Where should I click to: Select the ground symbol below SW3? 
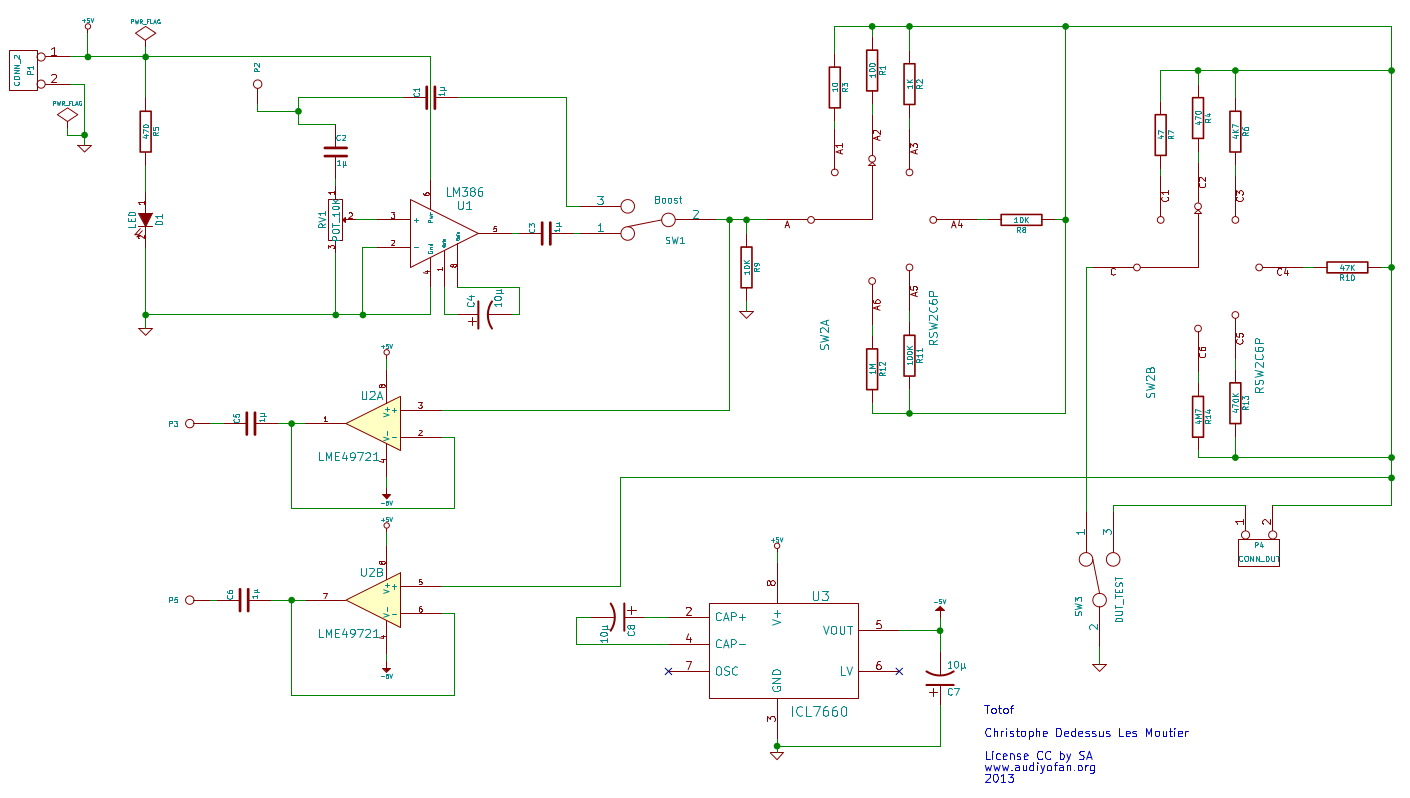pyautogui.click(x=1098, y=667)
